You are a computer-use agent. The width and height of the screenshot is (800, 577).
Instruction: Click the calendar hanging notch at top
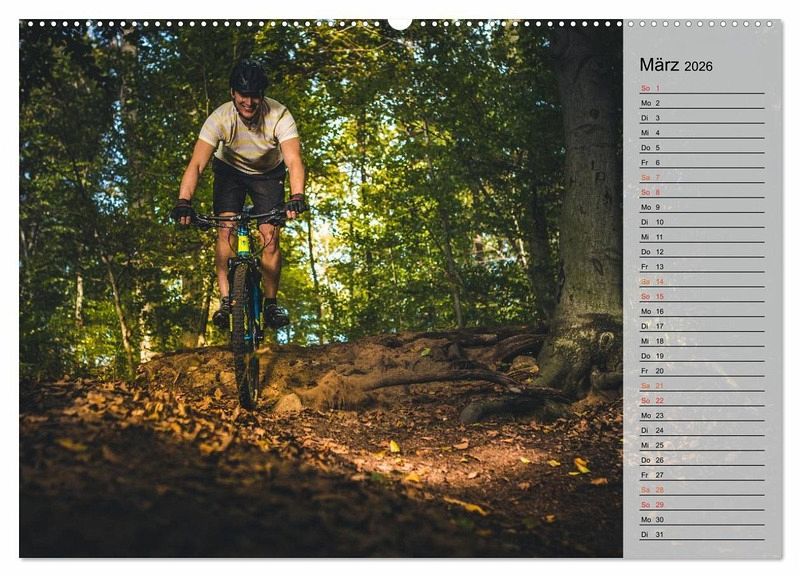pos(400,24)
